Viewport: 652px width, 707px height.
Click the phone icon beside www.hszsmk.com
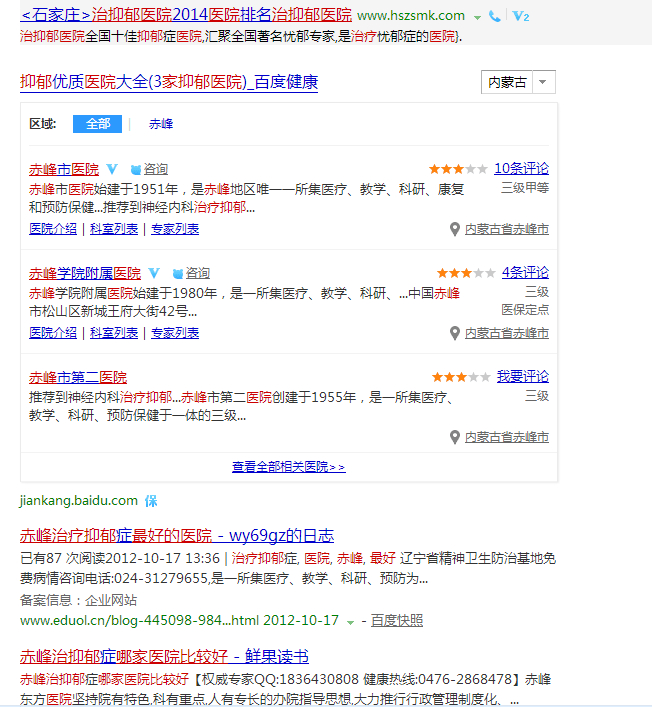point(495,17)
